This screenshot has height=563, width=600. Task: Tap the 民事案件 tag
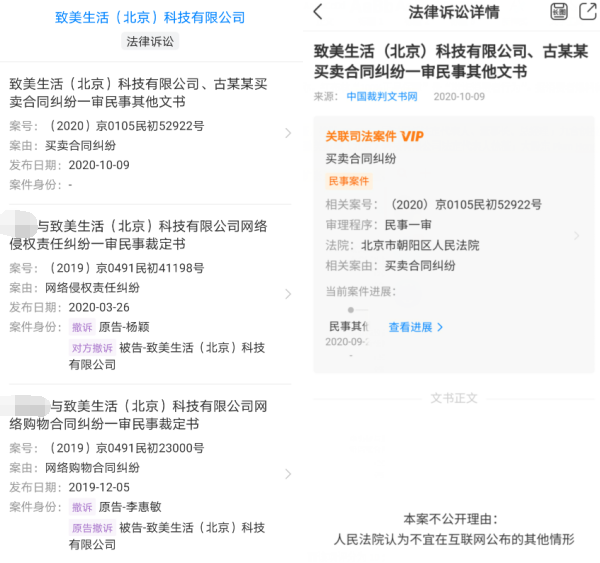349,181
